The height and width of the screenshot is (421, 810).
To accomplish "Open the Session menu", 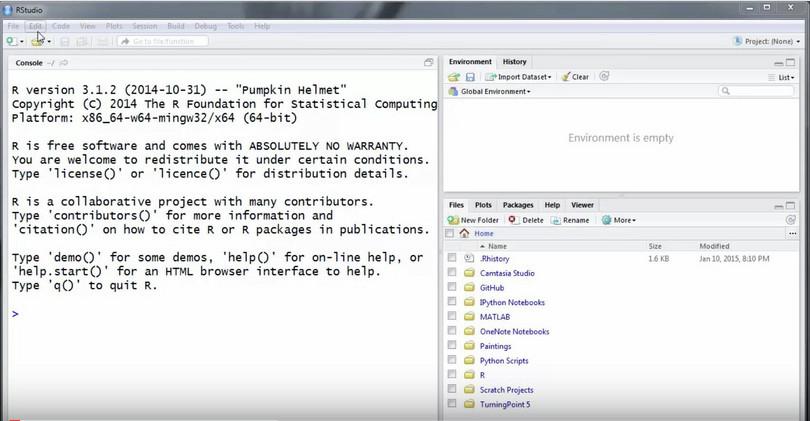I will click(x=144, y=26).
